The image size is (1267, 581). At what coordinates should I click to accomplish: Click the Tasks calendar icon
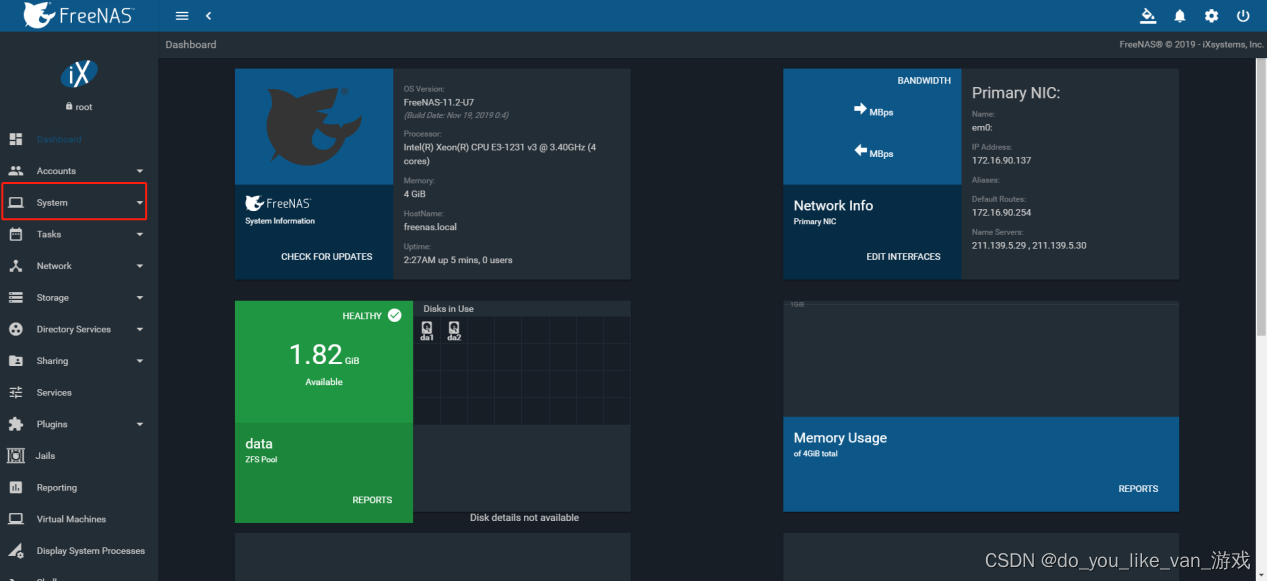15,234
